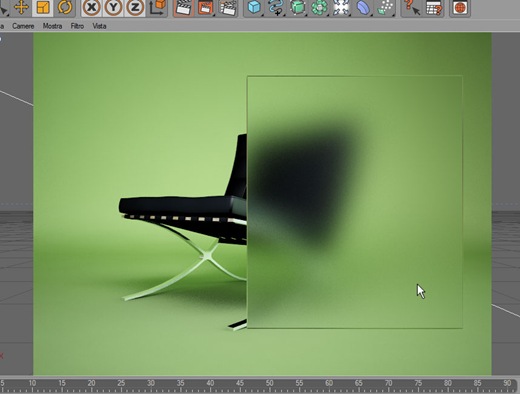
Task: Open the HyperNURBS generator menu
Action: (x=298, y=7)
